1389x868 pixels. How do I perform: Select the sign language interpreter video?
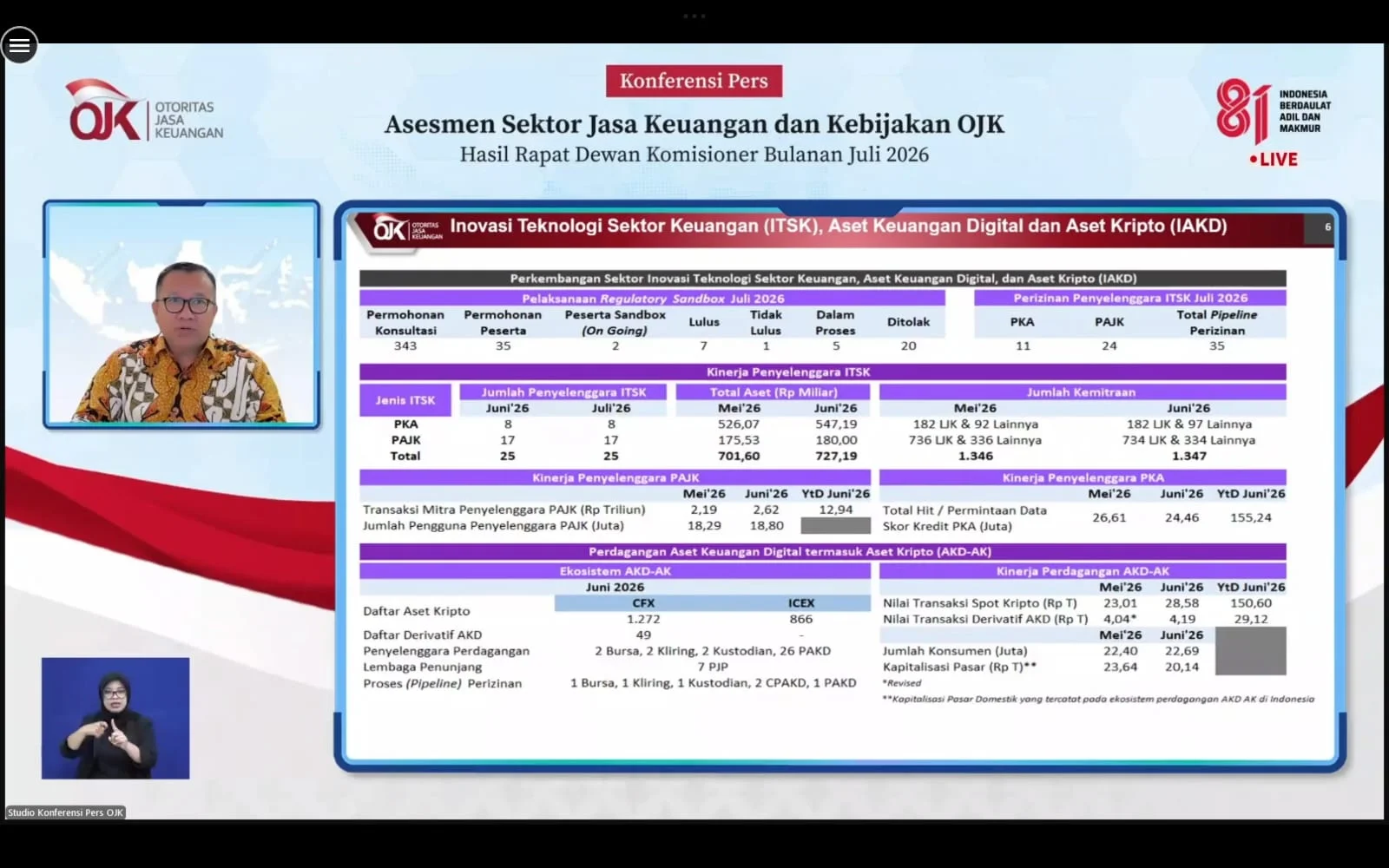point(115,718)
